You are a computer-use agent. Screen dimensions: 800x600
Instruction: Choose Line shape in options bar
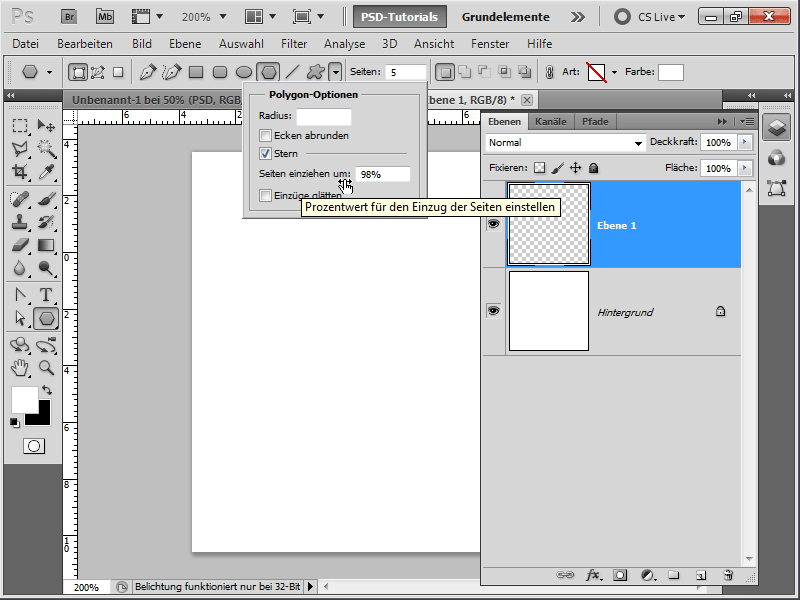[x=292, y=72]
